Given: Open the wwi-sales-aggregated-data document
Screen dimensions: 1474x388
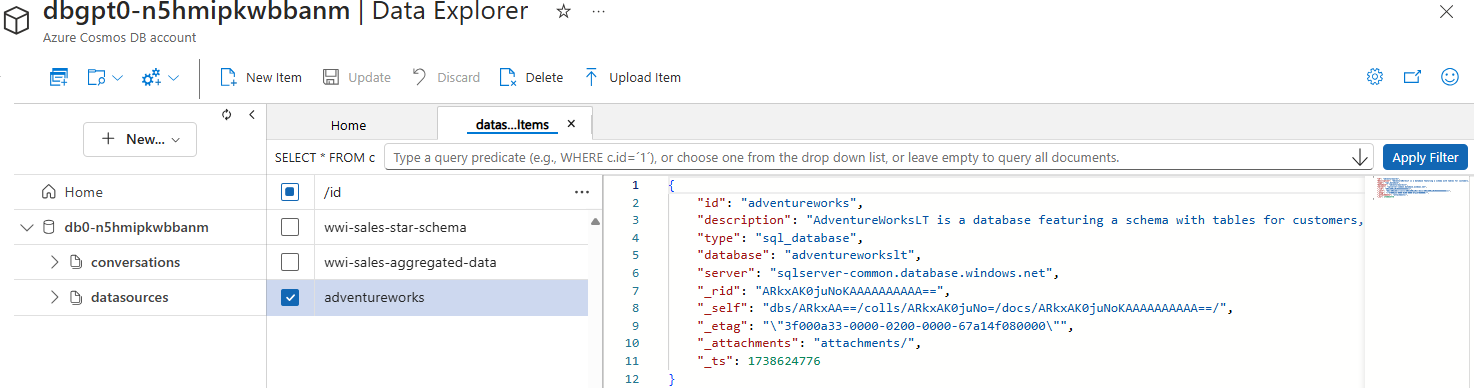Looking at the screenshot, I should pyautogui.click(x=410, y=262).
